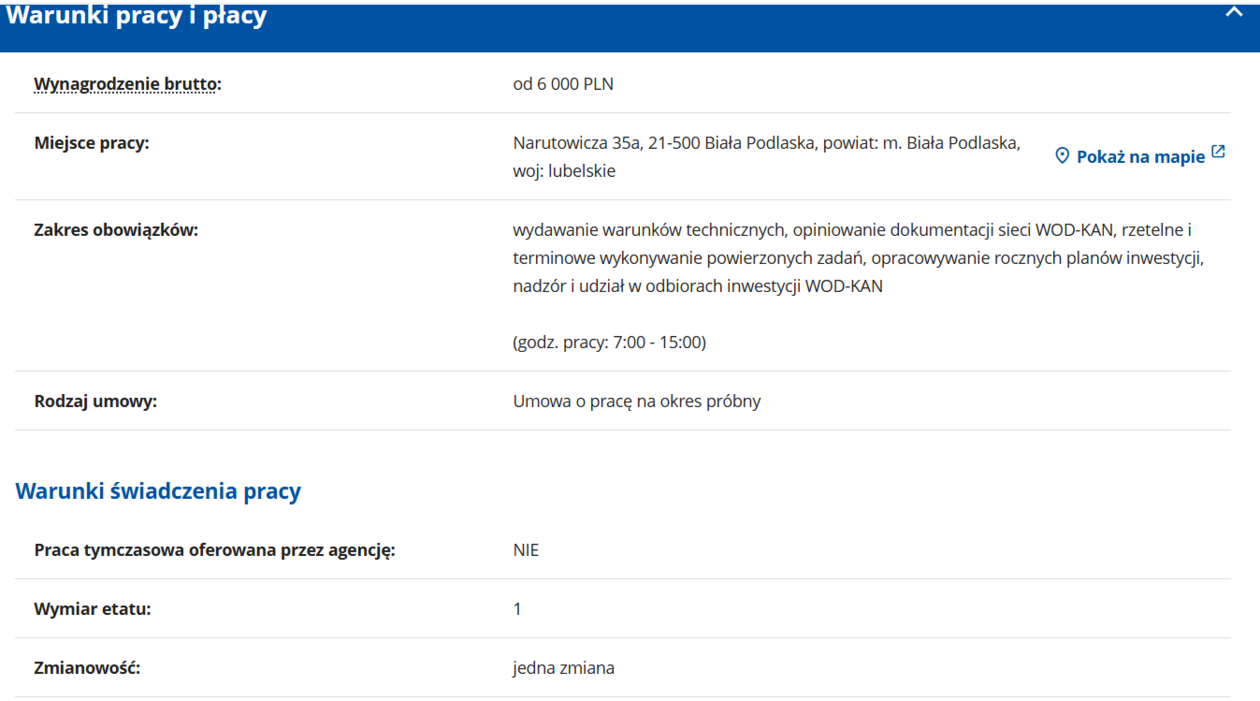Viewport: 1260px width, 701px height.
Task: Click the Praca tymczasowa oferowana przez agencję label
Action: coord(214,550)
